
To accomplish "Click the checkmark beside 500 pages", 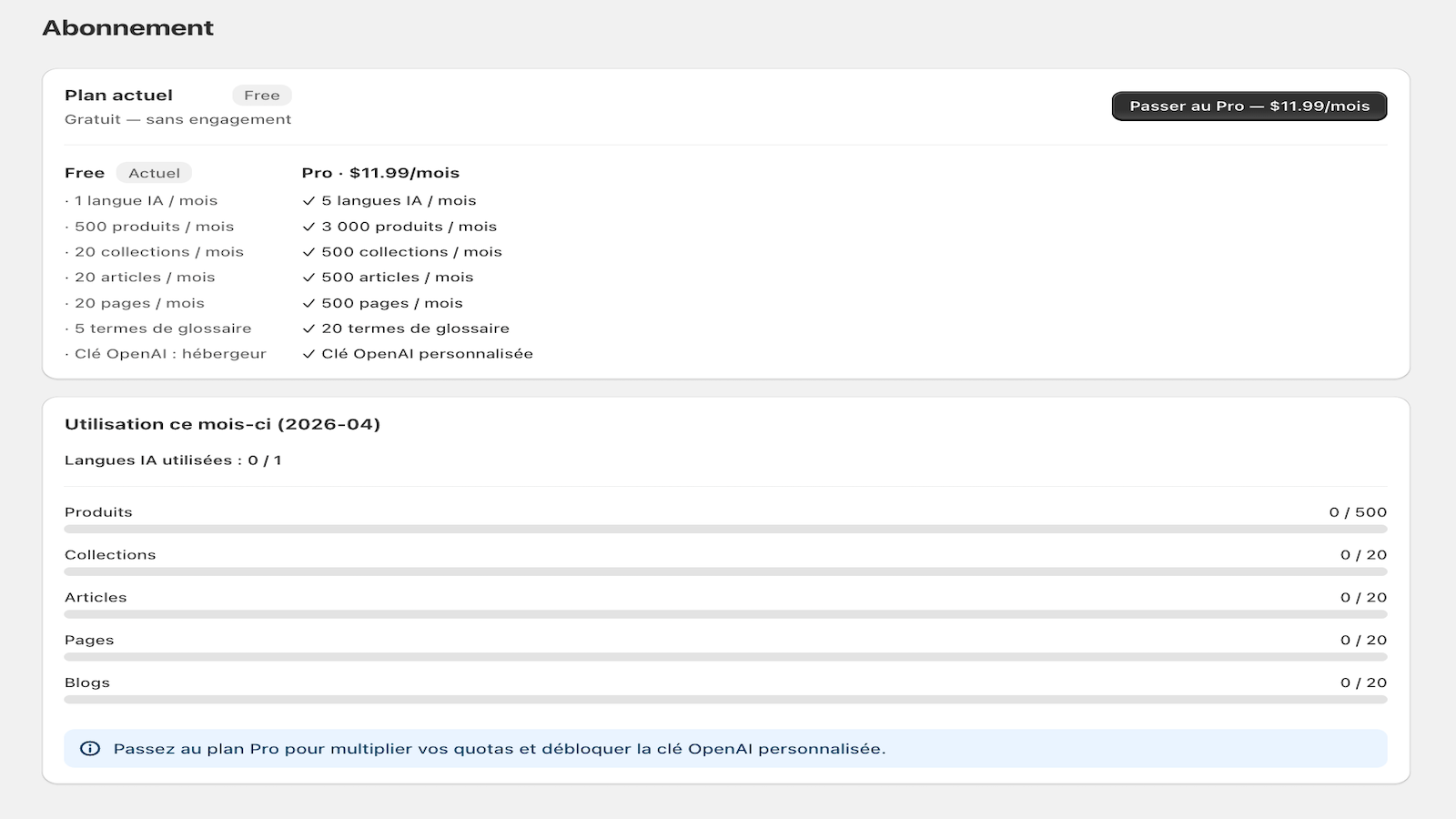I will (x=308, y=303).
